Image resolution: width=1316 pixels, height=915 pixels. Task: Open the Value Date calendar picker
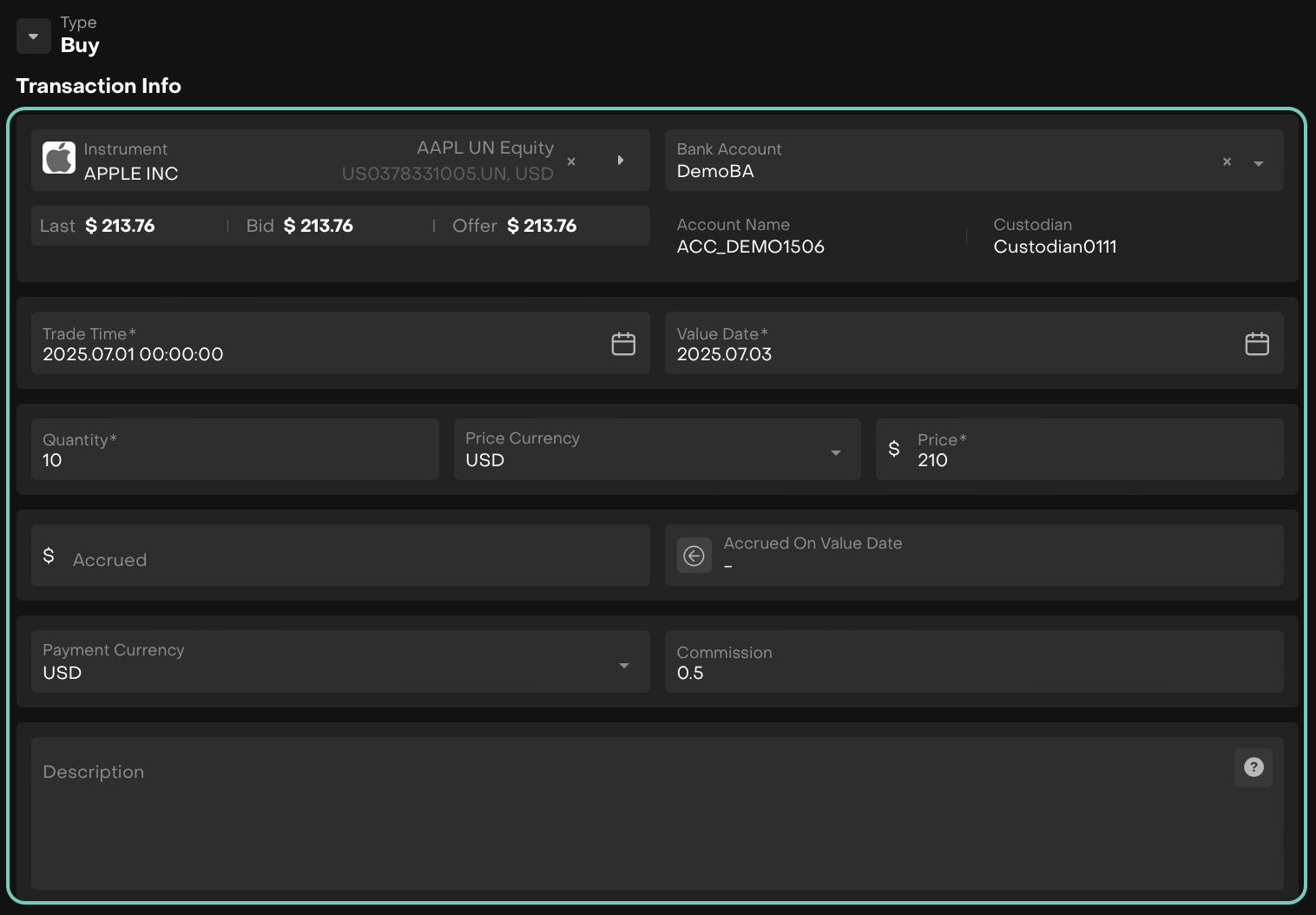coord(1257,344)
